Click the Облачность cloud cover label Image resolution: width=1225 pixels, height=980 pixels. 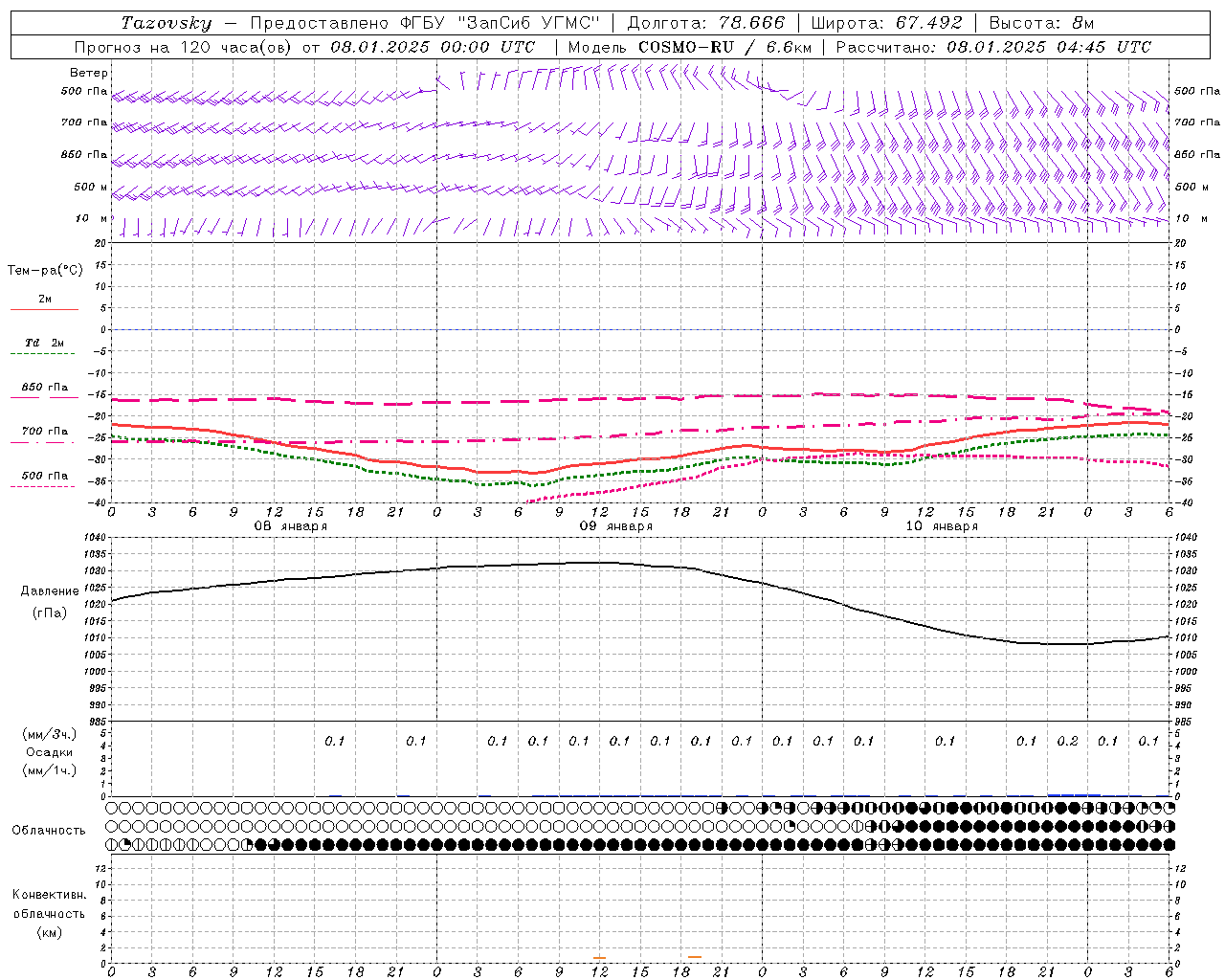(x=49, y=831)
